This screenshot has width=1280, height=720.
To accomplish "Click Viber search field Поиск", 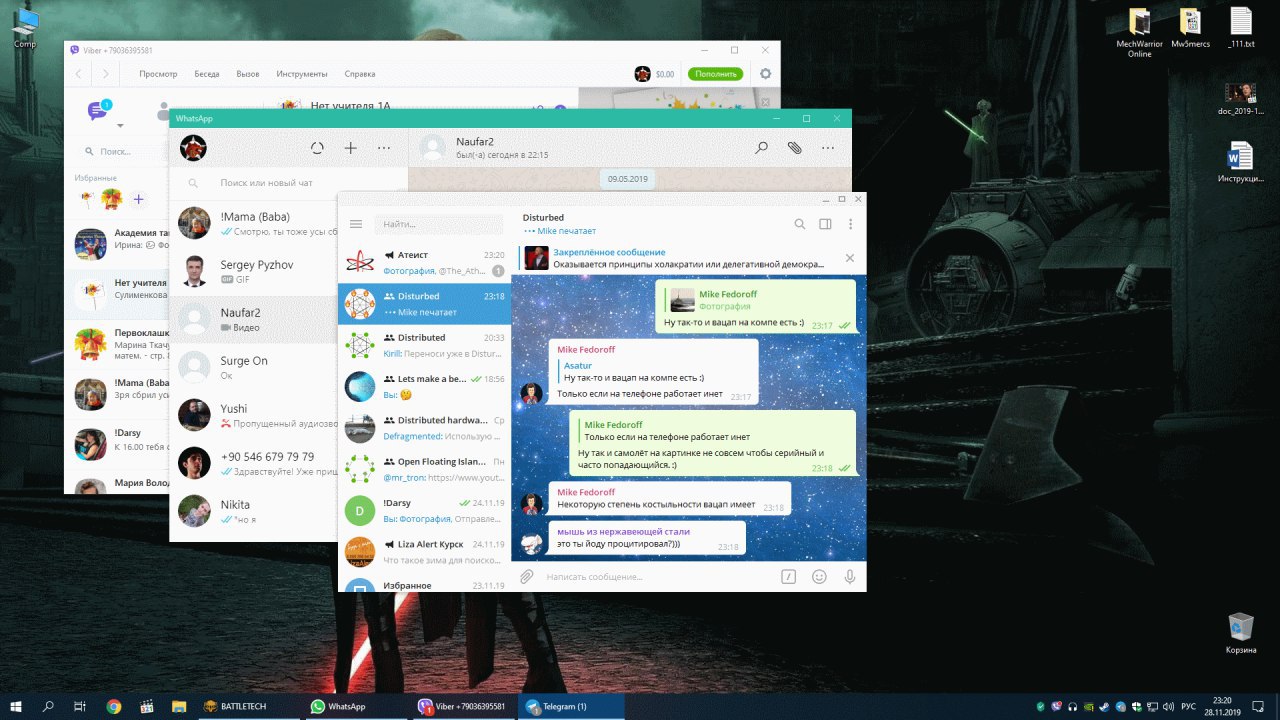I will pos(124,152).
